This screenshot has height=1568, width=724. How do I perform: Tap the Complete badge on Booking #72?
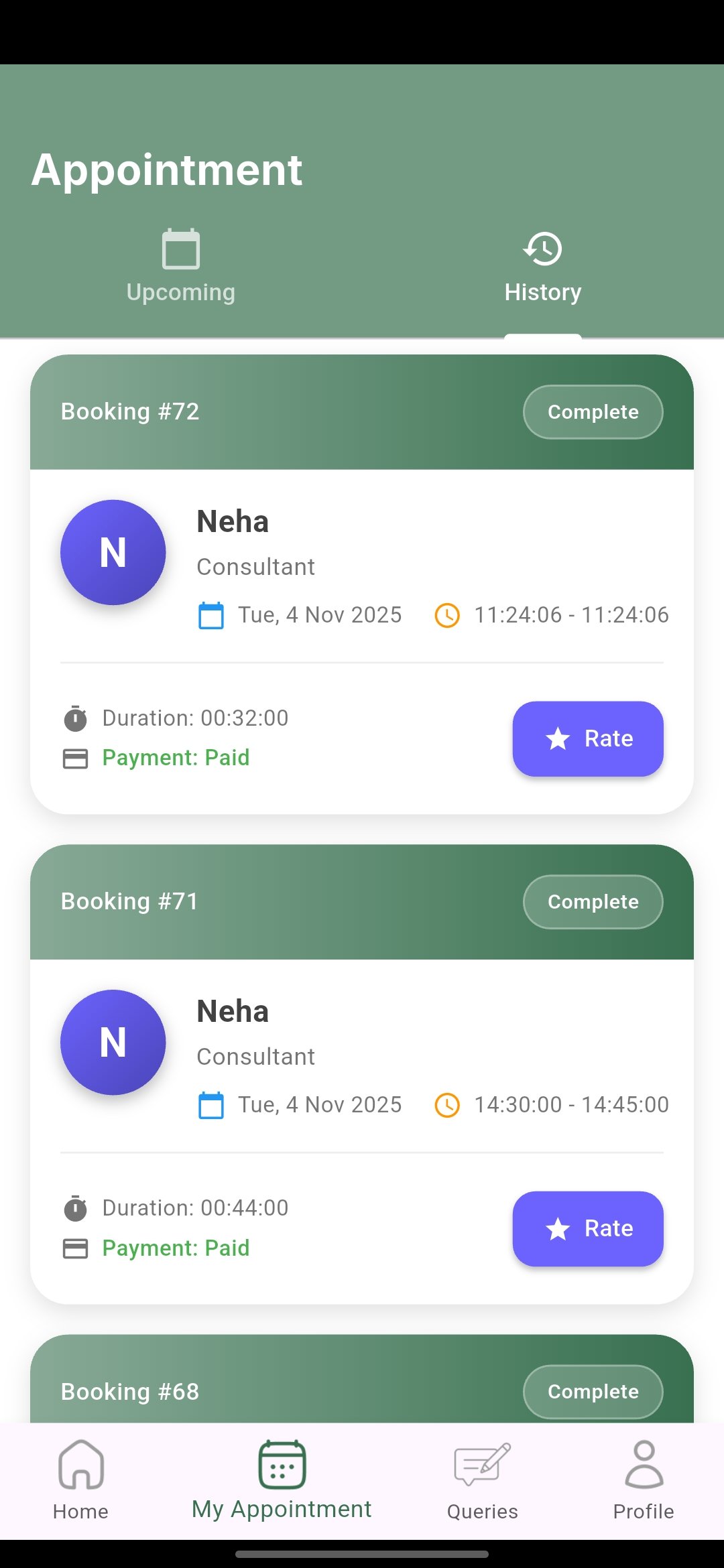[x=593, y=412]
